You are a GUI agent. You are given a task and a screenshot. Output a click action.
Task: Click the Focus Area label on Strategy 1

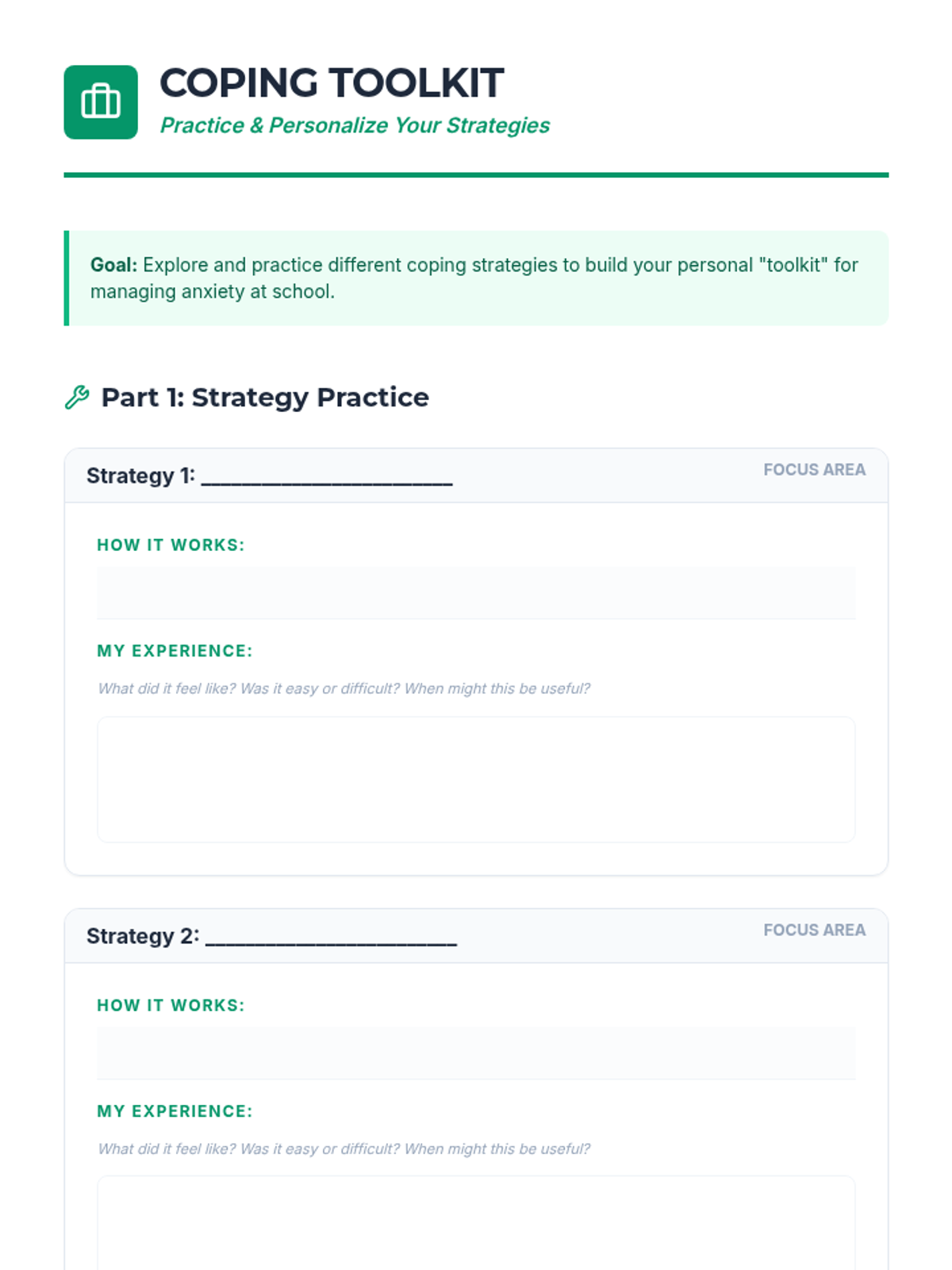coord(814,470)
